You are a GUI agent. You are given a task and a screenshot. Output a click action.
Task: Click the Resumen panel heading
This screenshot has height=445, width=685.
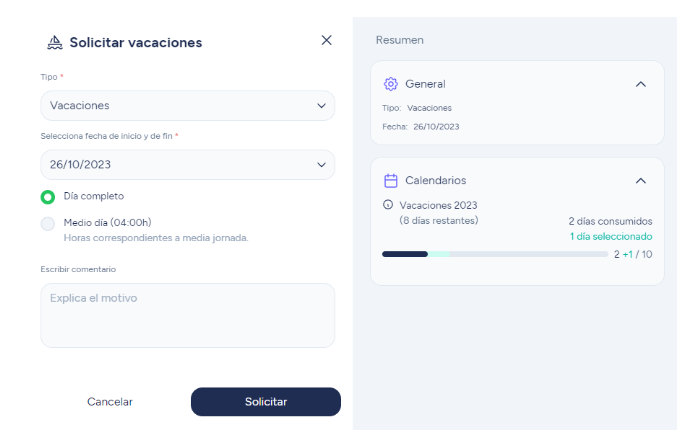(x=400, y=40)
